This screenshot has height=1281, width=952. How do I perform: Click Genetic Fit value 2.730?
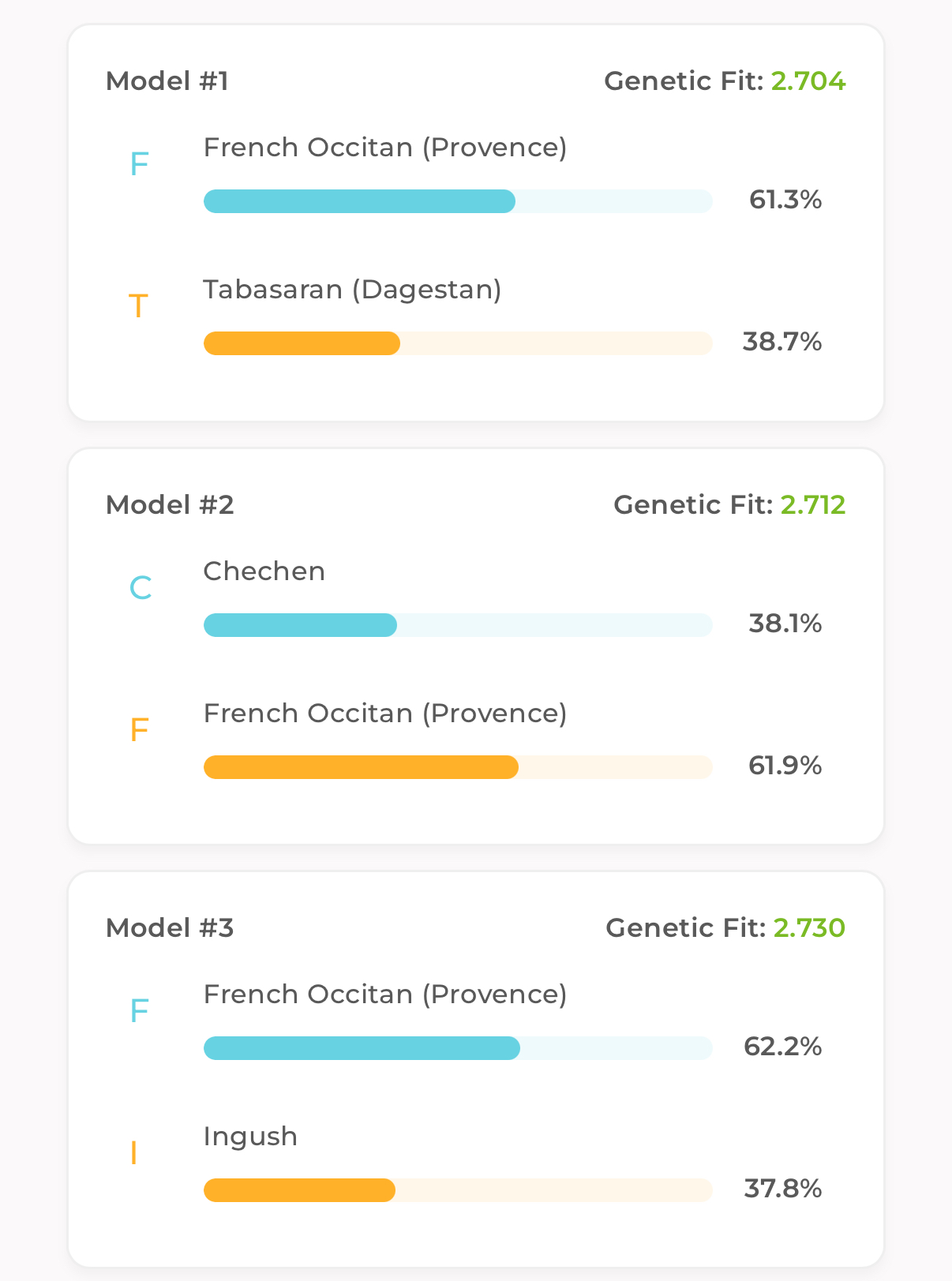pos(809,928)
